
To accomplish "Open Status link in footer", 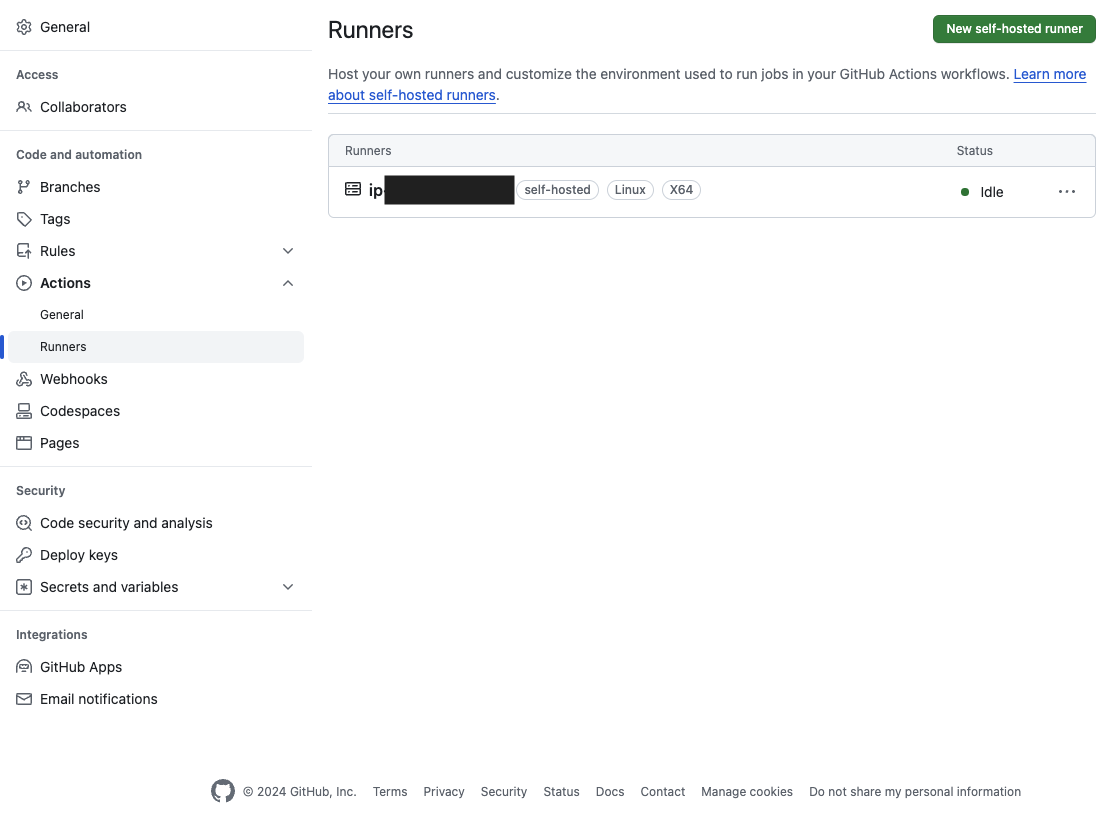I will point(561,792).
